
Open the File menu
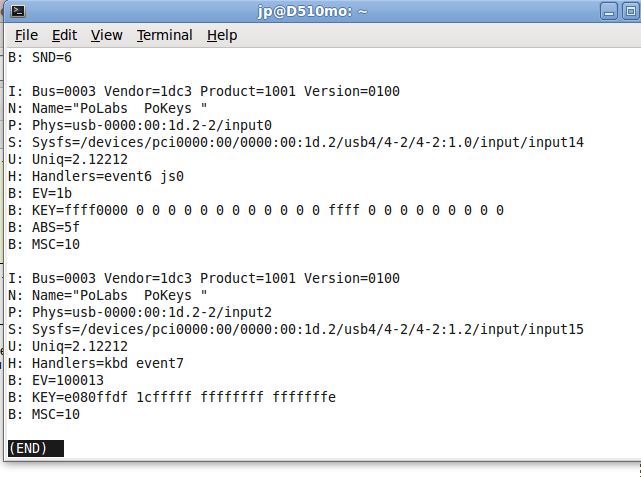26,35
